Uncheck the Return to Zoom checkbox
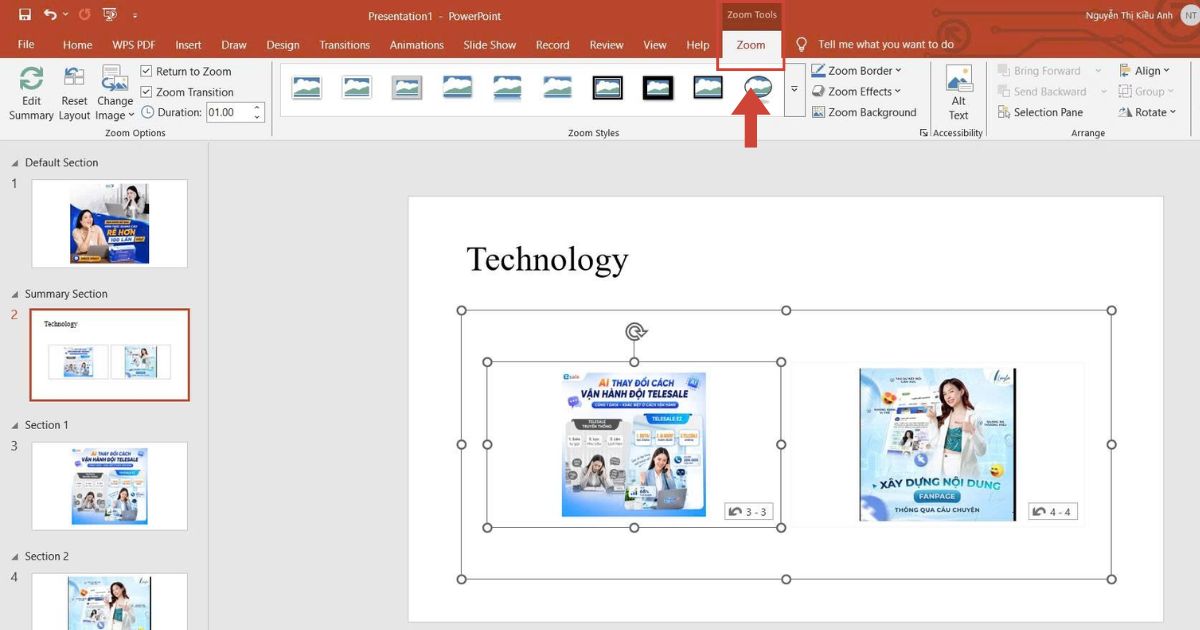The height and width of the screenshot is (630, 1200). 147,71
